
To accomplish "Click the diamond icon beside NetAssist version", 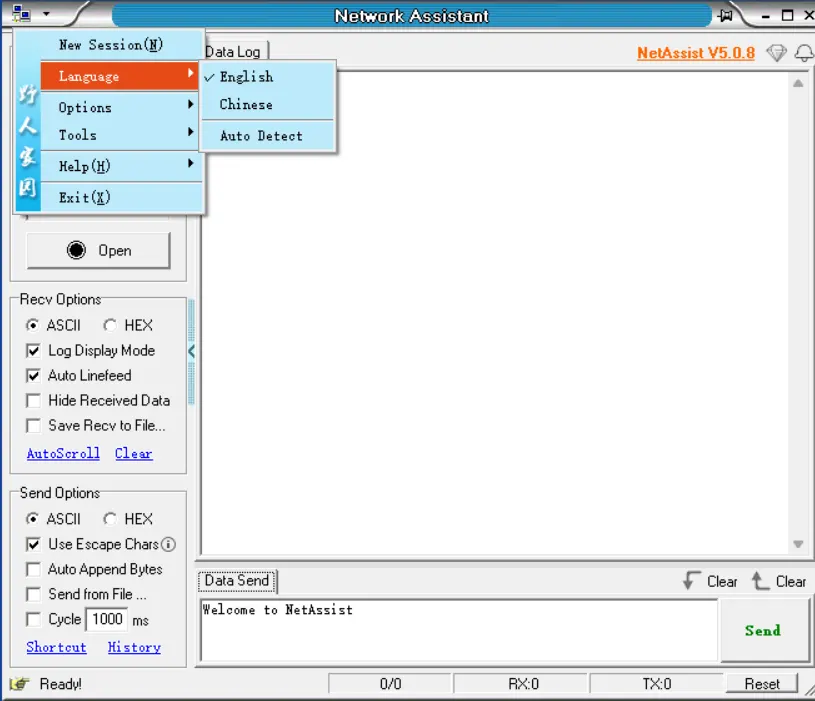I will pos(776,53).
